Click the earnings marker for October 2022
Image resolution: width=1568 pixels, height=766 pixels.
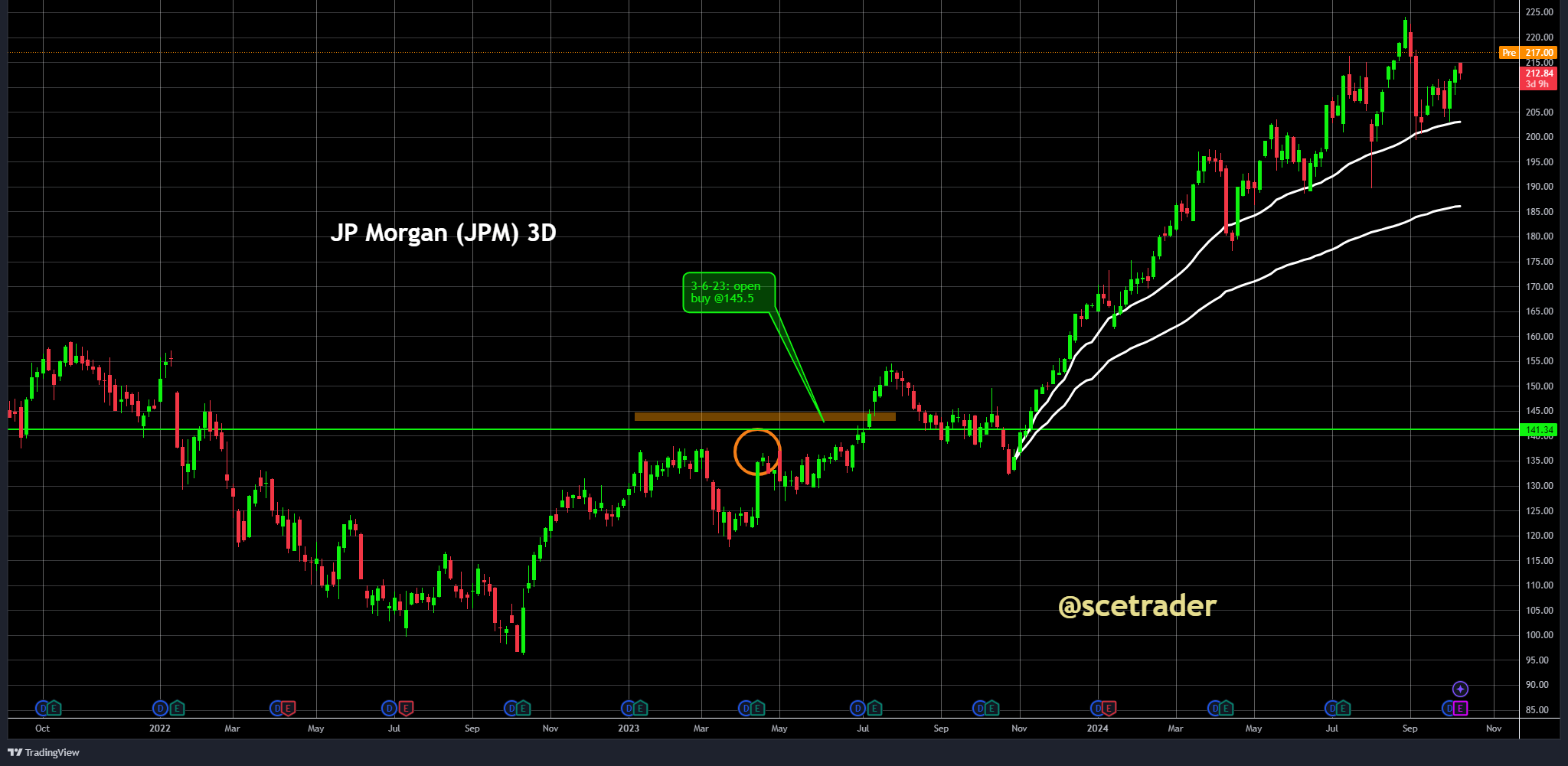[x=523, y=709]
